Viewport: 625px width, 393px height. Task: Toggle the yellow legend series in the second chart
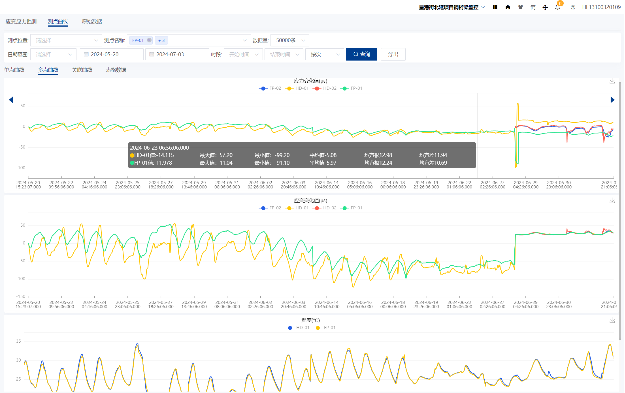298,208
